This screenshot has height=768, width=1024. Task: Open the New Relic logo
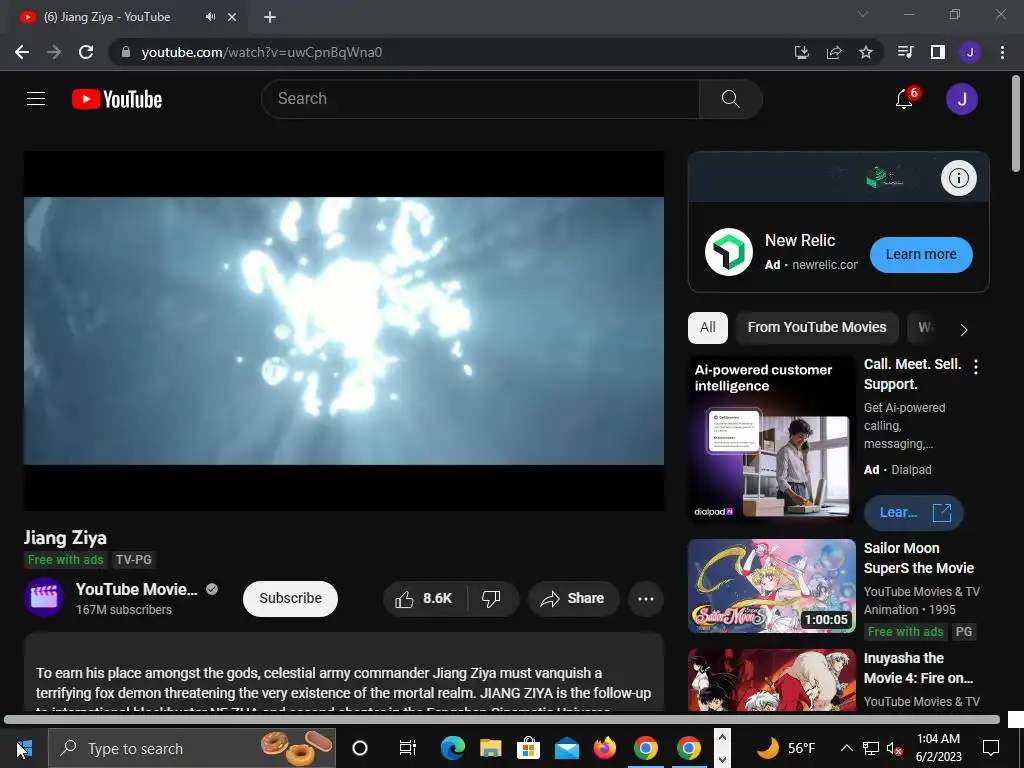[729, 252]
